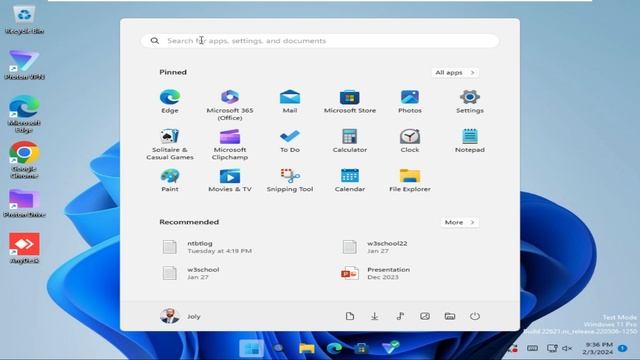Launch Movies & TV
Image resolution: width=640 pixels, height=360 pixels.
point(230,180)
